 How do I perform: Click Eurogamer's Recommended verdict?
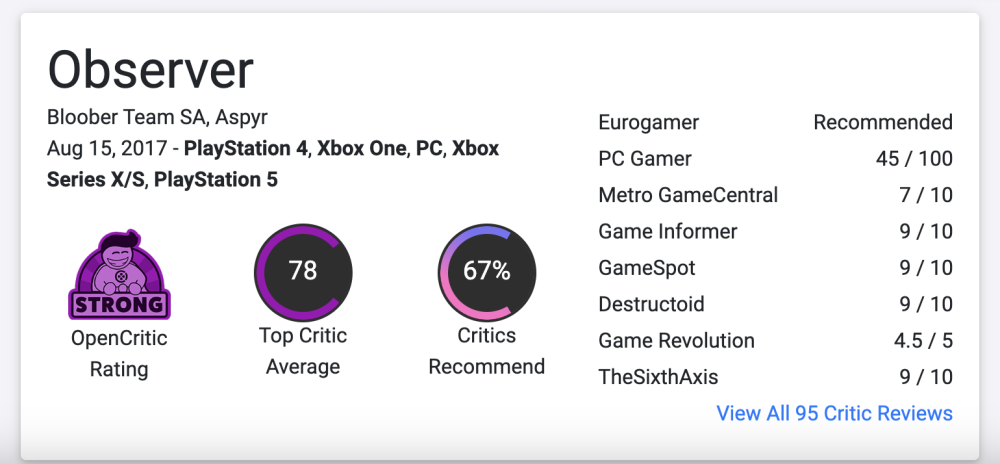[882, 122]
